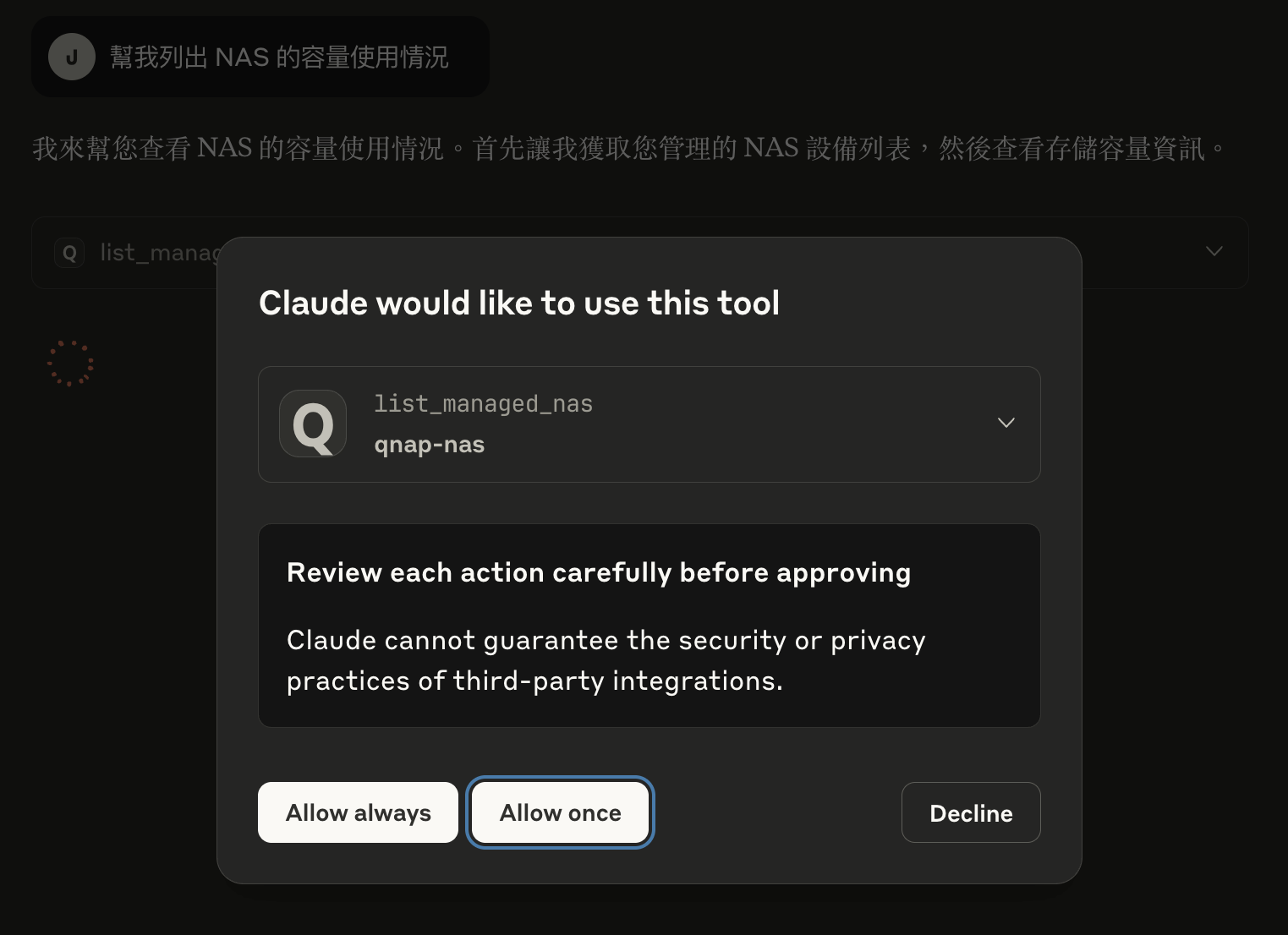Click the dialog title Claude would like to use this tool

point(519,303)
